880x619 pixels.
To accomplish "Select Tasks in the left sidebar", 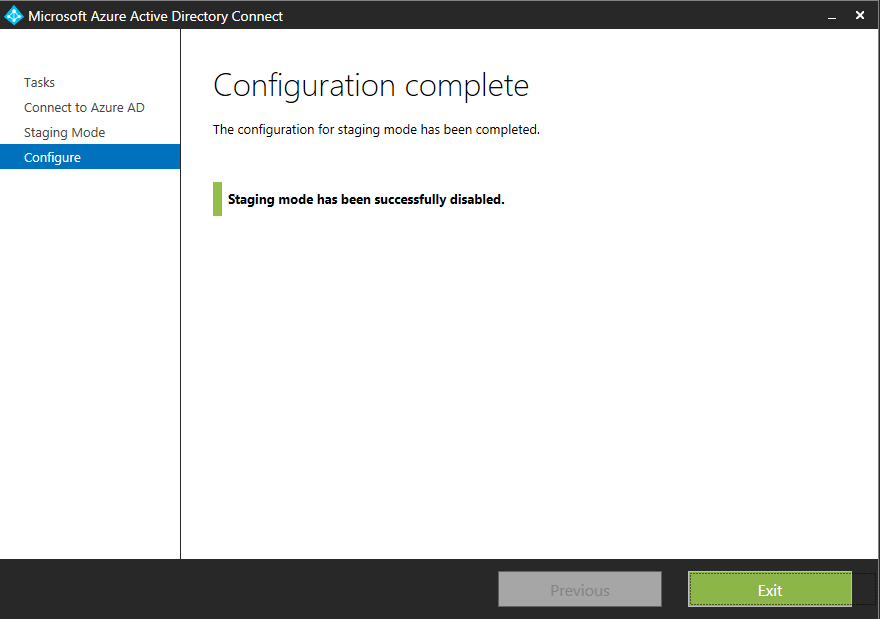I will pos(40,83).
